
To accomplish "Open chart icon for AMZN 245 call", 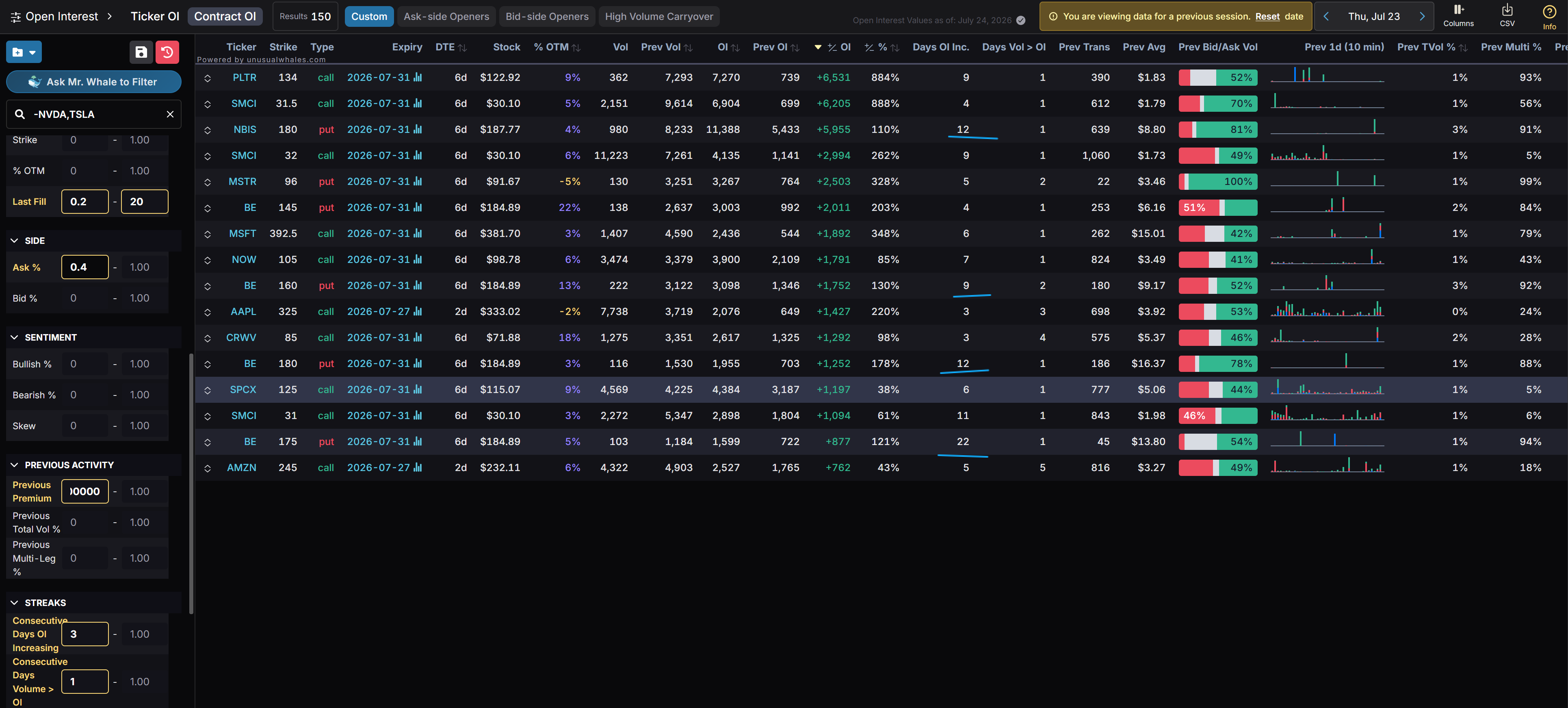I will click(418, 467).
